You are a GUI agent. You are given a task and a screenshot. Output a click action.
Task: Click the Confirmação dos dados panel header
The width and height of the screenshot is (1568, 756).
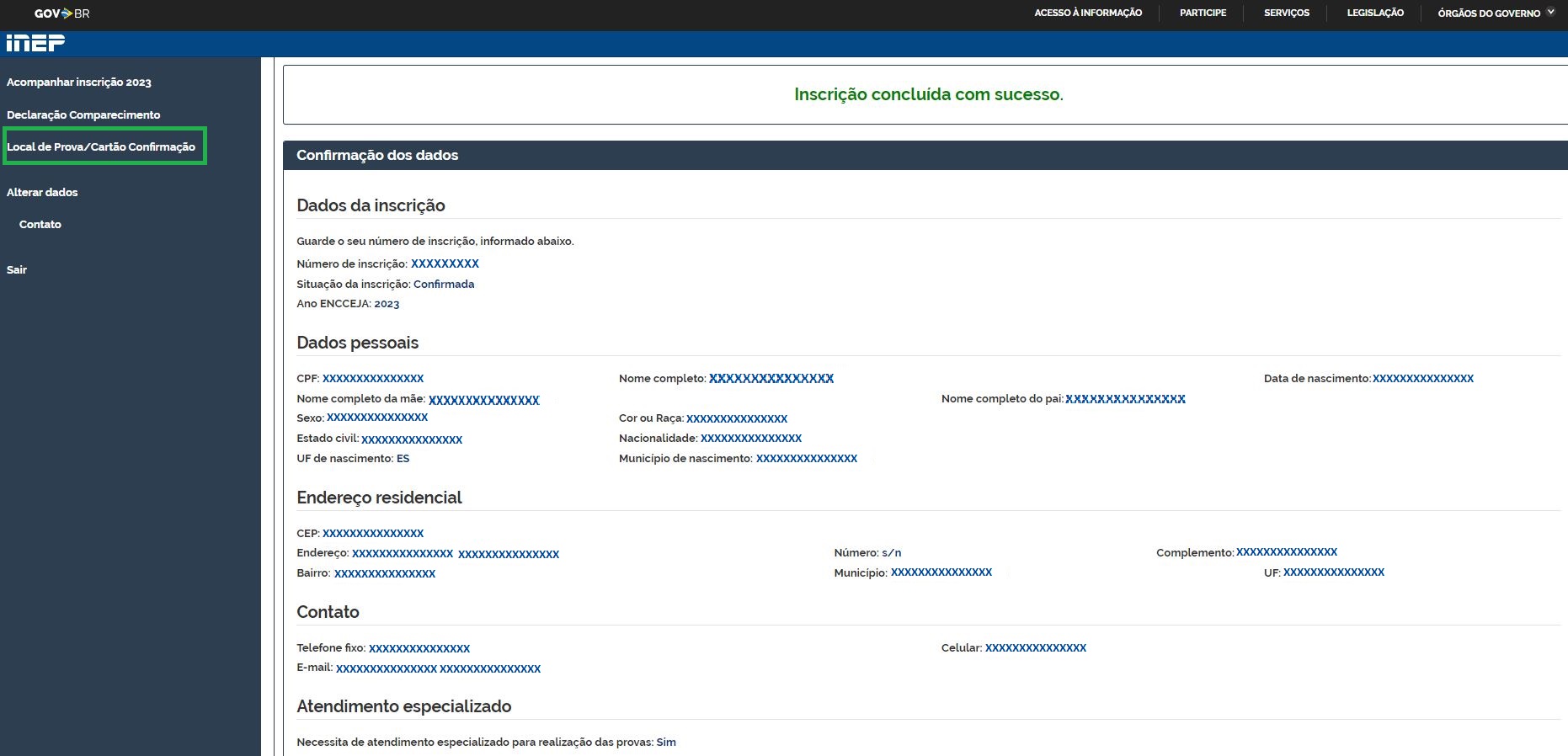pyautogui.click(x=377, y=156)
